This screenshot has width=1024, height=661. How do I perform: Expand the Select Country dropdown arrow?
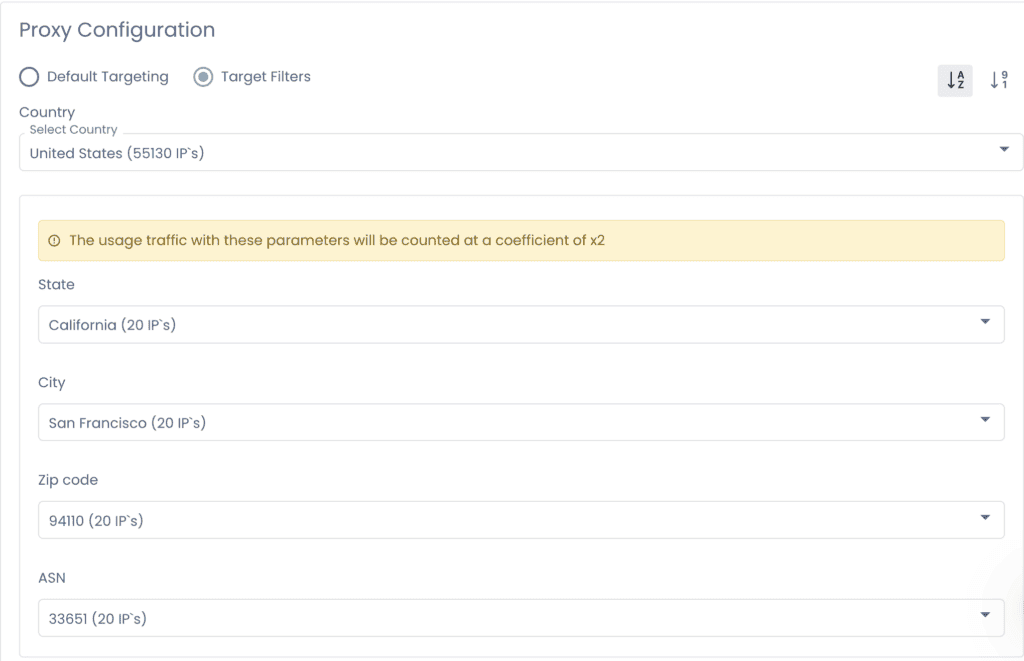click(1004, 150)
